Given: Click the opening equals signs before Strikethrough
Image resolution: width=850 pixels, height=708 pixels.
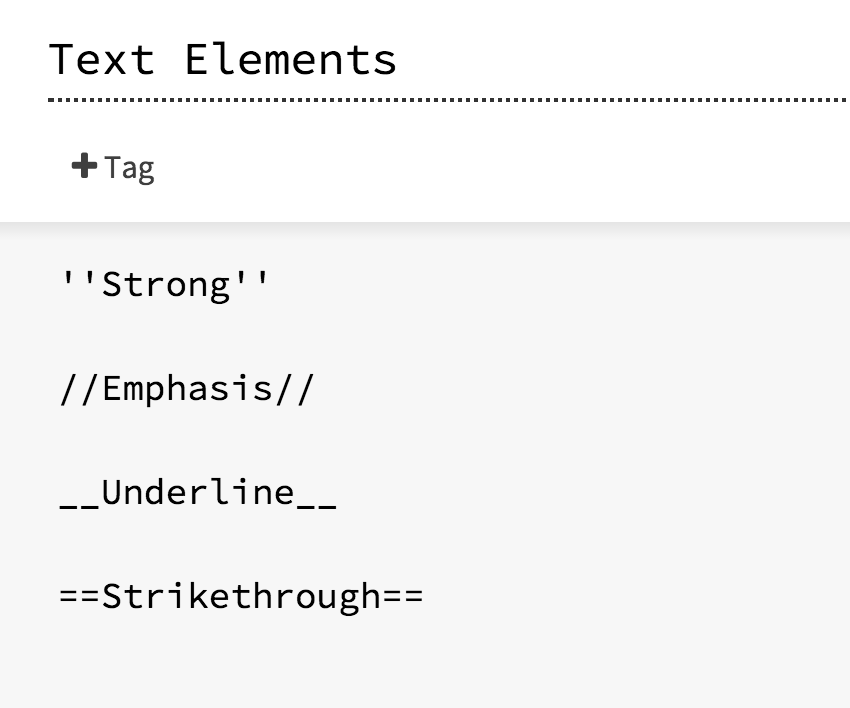Looking at the screenshot, I should click(x=80, y=597).
